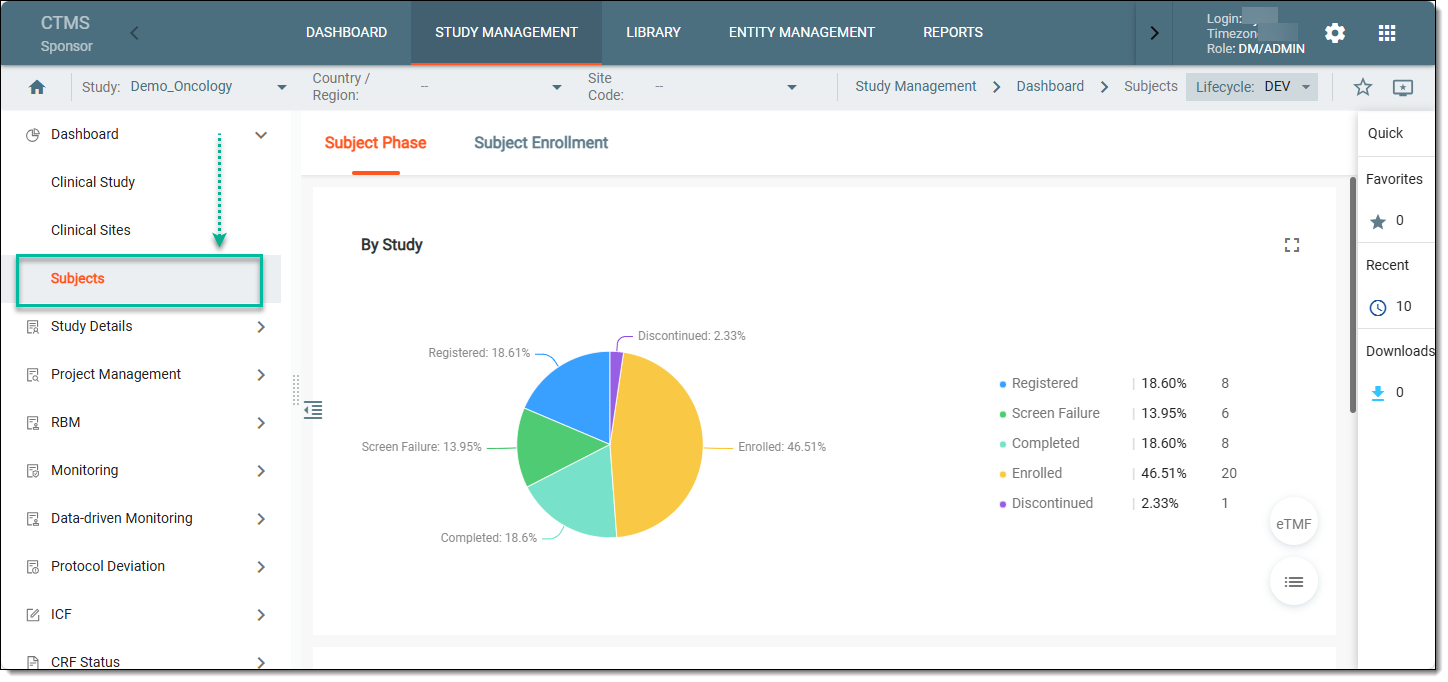
Task: Expand ICF chevron
Action: point(261,615)
